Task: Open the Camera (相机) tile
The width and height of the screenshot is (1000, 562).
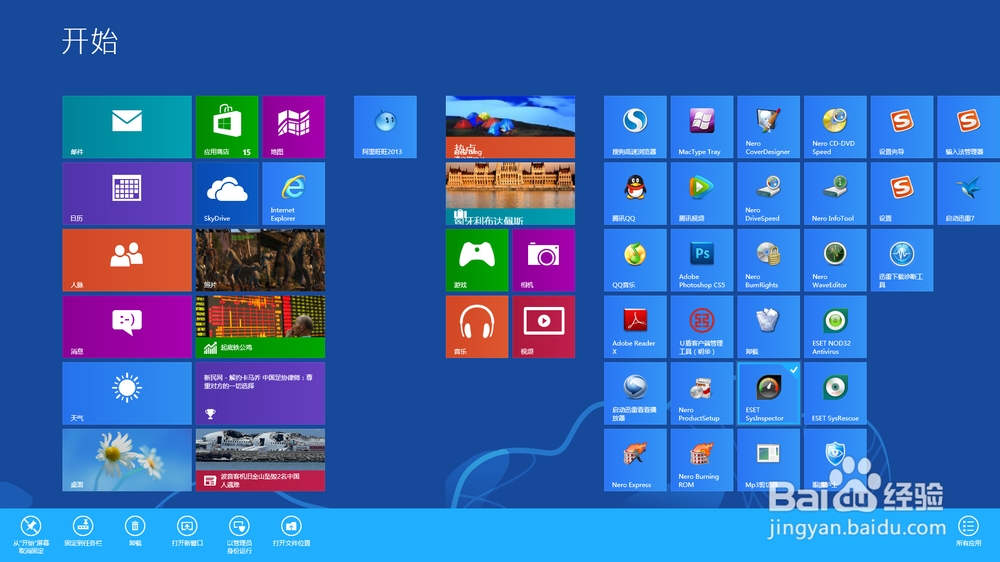Action: tap(543, 260)
